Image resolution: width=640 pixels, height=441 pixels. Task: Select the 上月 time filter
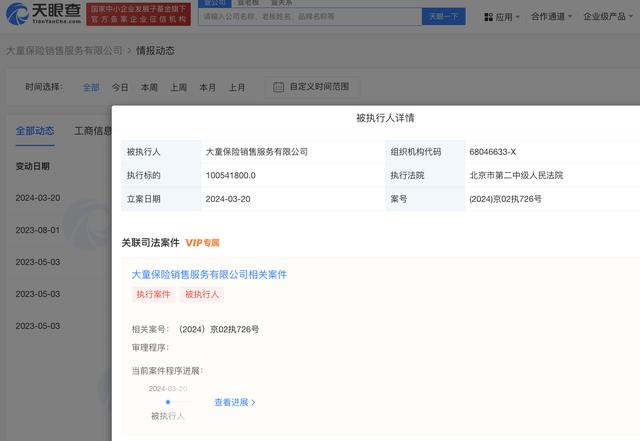pos(237,87)
